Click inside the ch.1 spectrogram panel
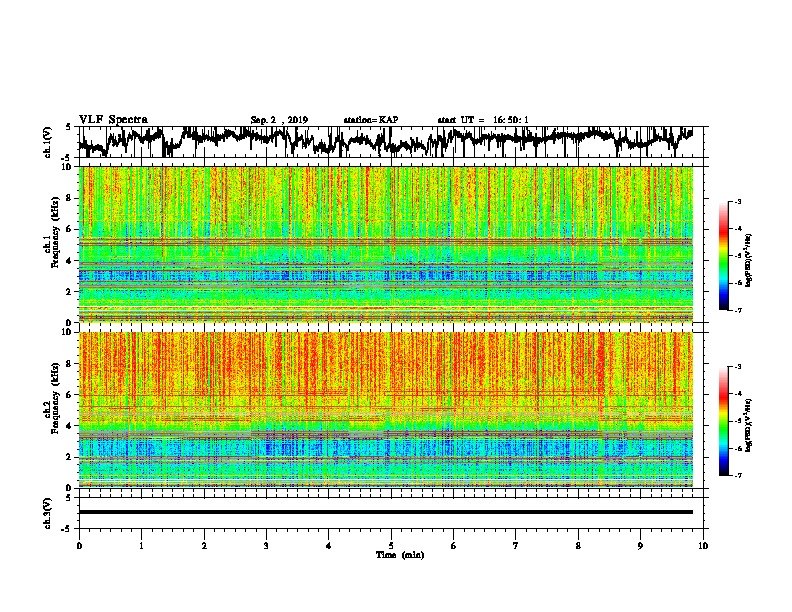Image resolution: width=792 pixels, height=612 pixels. coord(385,244)
